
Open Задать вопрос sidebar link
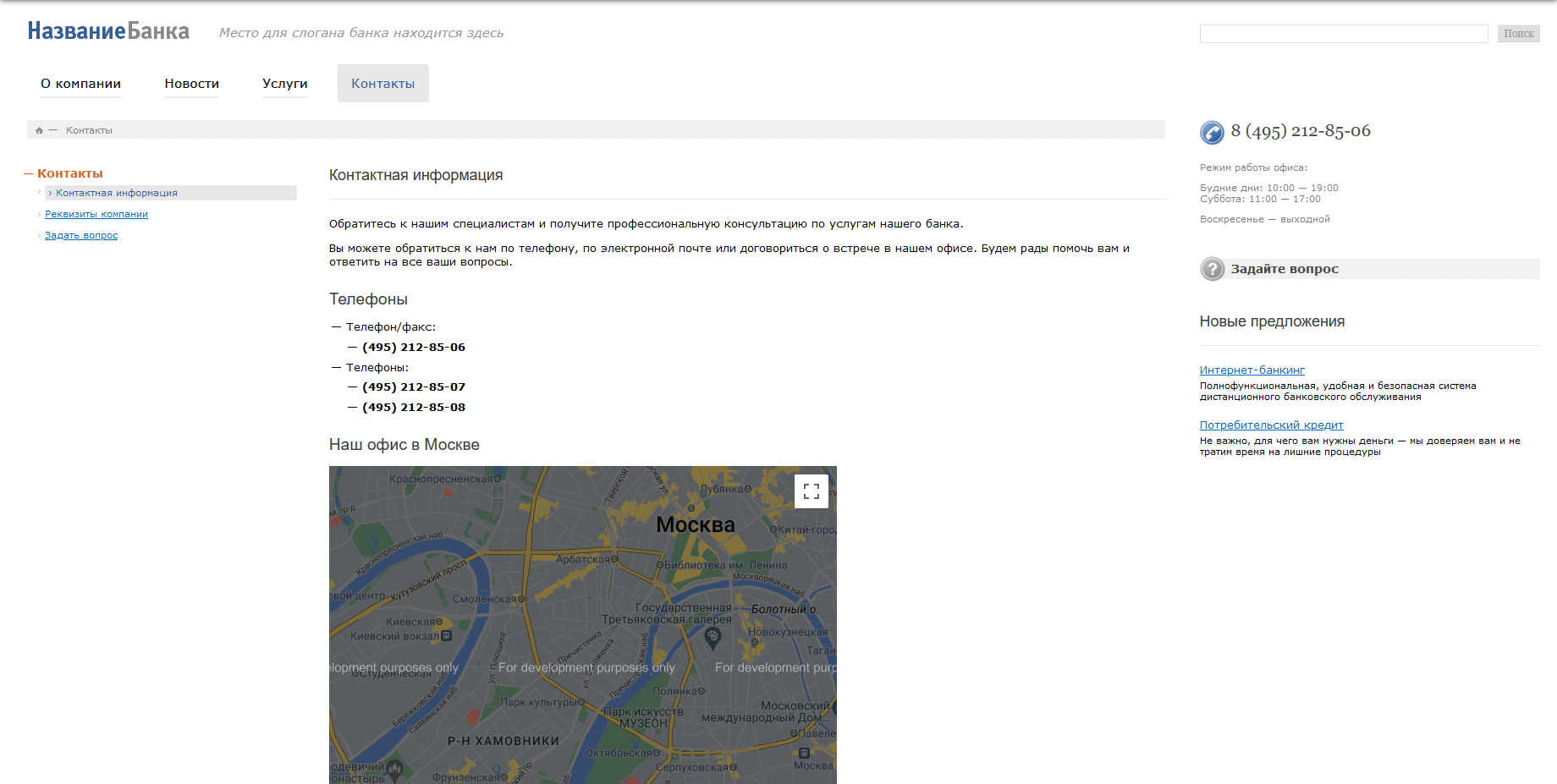coord(81,236)
